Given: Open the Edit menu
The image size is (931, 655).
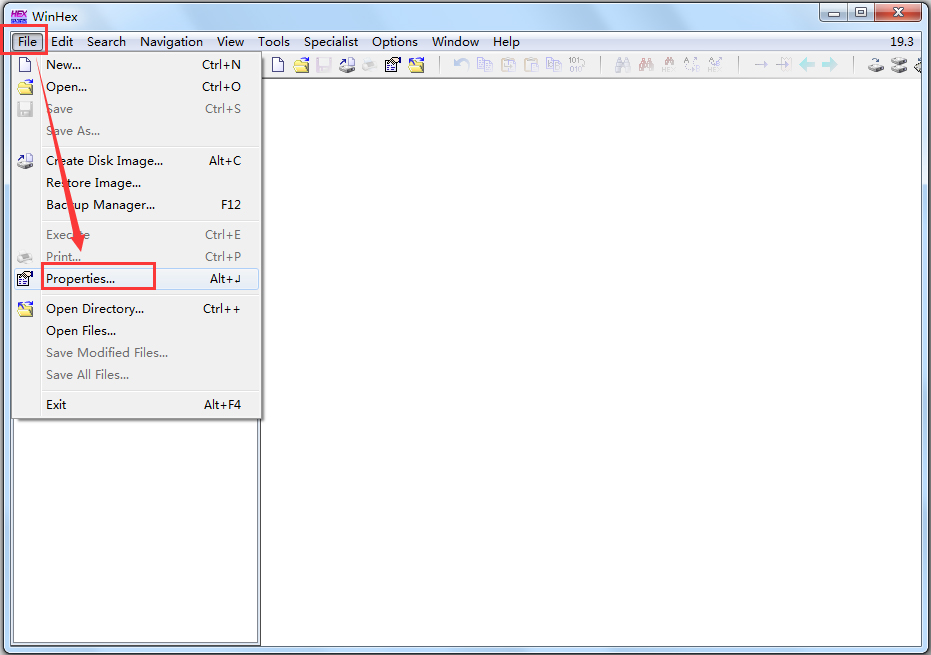Looking at the screenshot, I should pos(62,42).
